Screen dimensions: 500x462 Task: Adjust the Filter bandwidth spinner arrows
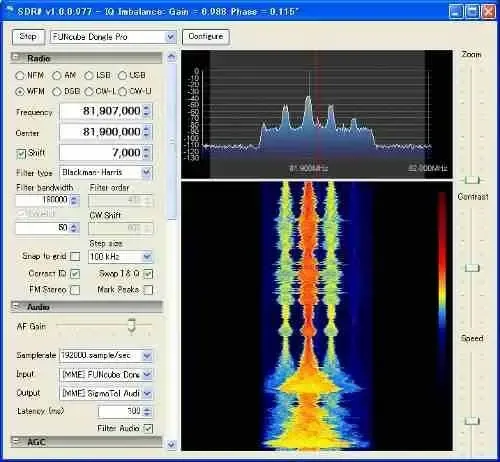coord(74,200)
